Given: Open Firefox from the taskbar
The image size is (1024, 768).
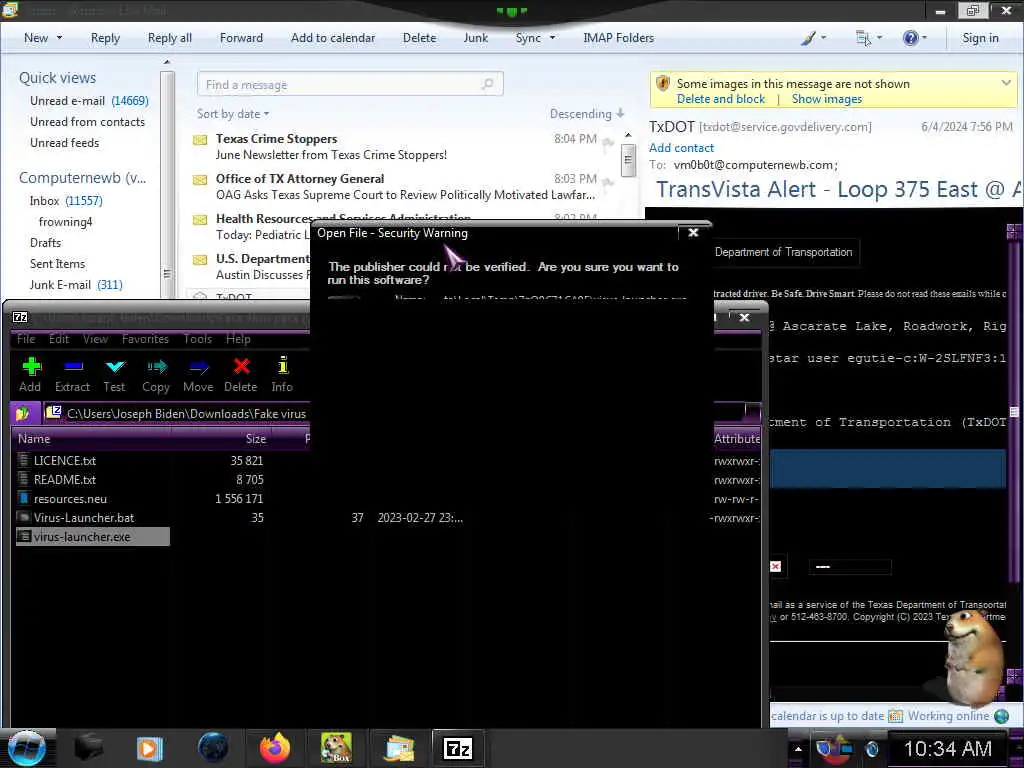Looking at the screenshot, I should coord(275,748).
